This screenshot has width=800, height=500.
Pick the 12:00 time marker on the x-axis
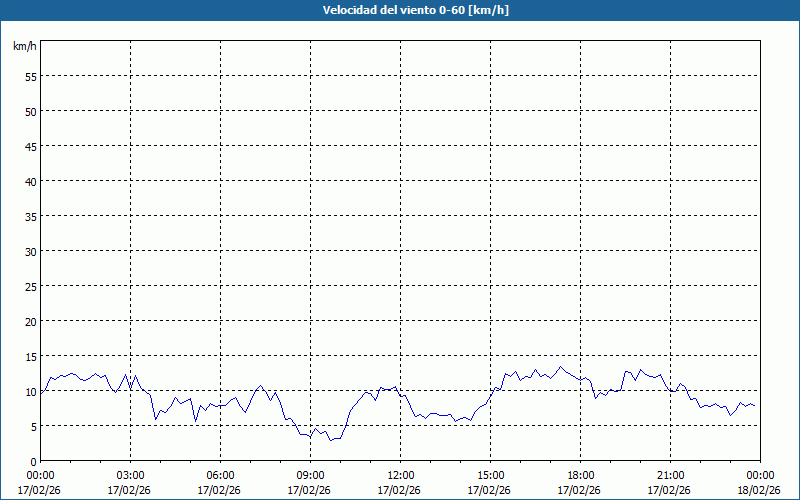pos(400,475)
